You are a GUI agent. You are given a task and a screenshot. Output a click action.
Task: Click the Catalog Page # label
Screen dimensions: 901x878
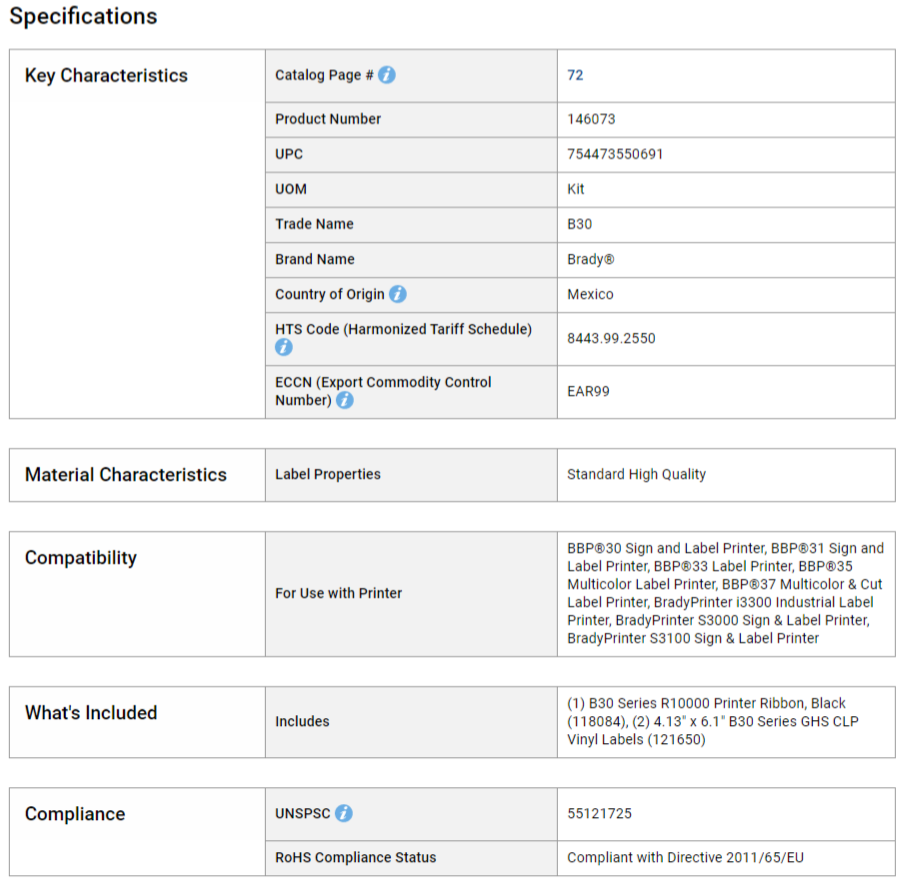[324, 75]
